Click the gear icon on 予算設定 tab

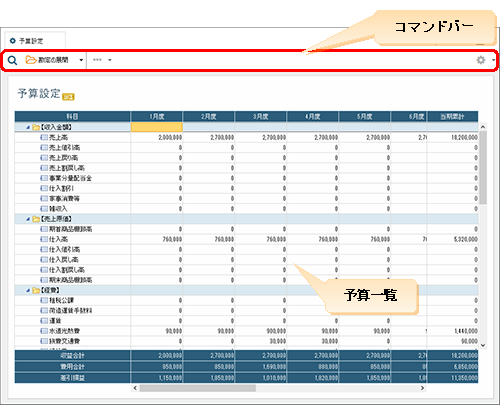click(x=13, y=41)
